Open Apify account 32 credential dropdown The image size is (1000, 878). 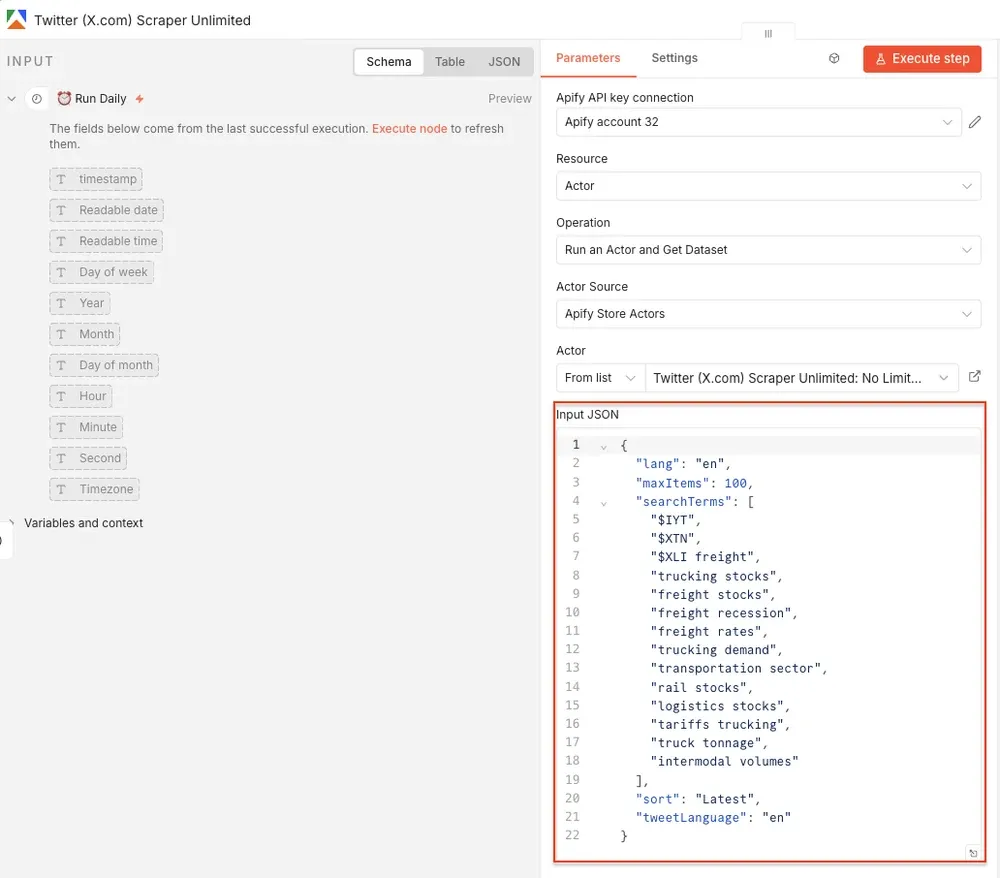point(758,122)
